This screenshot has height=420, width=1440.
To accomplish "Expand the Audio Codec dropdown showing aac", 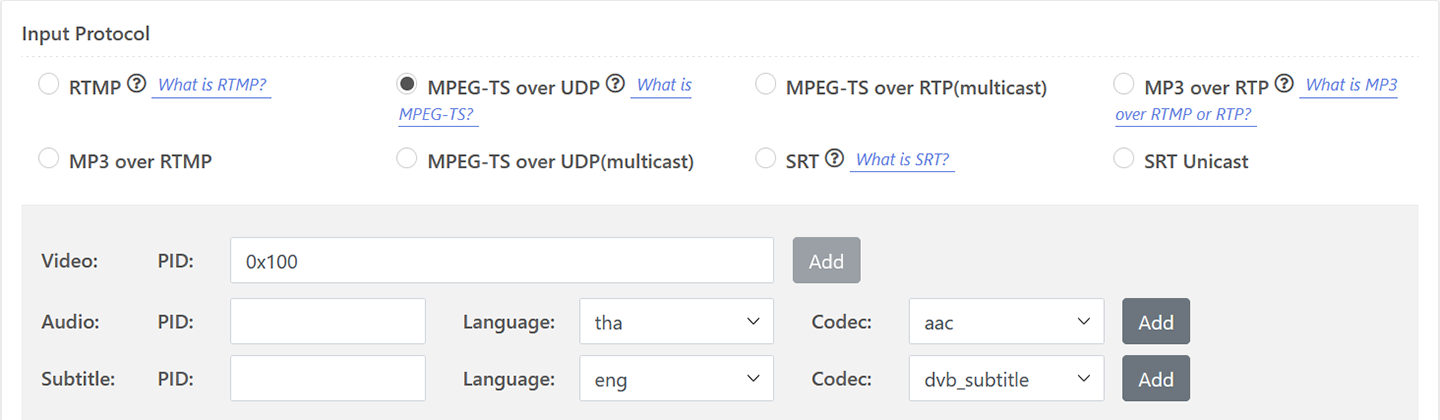I will 1007,322.
